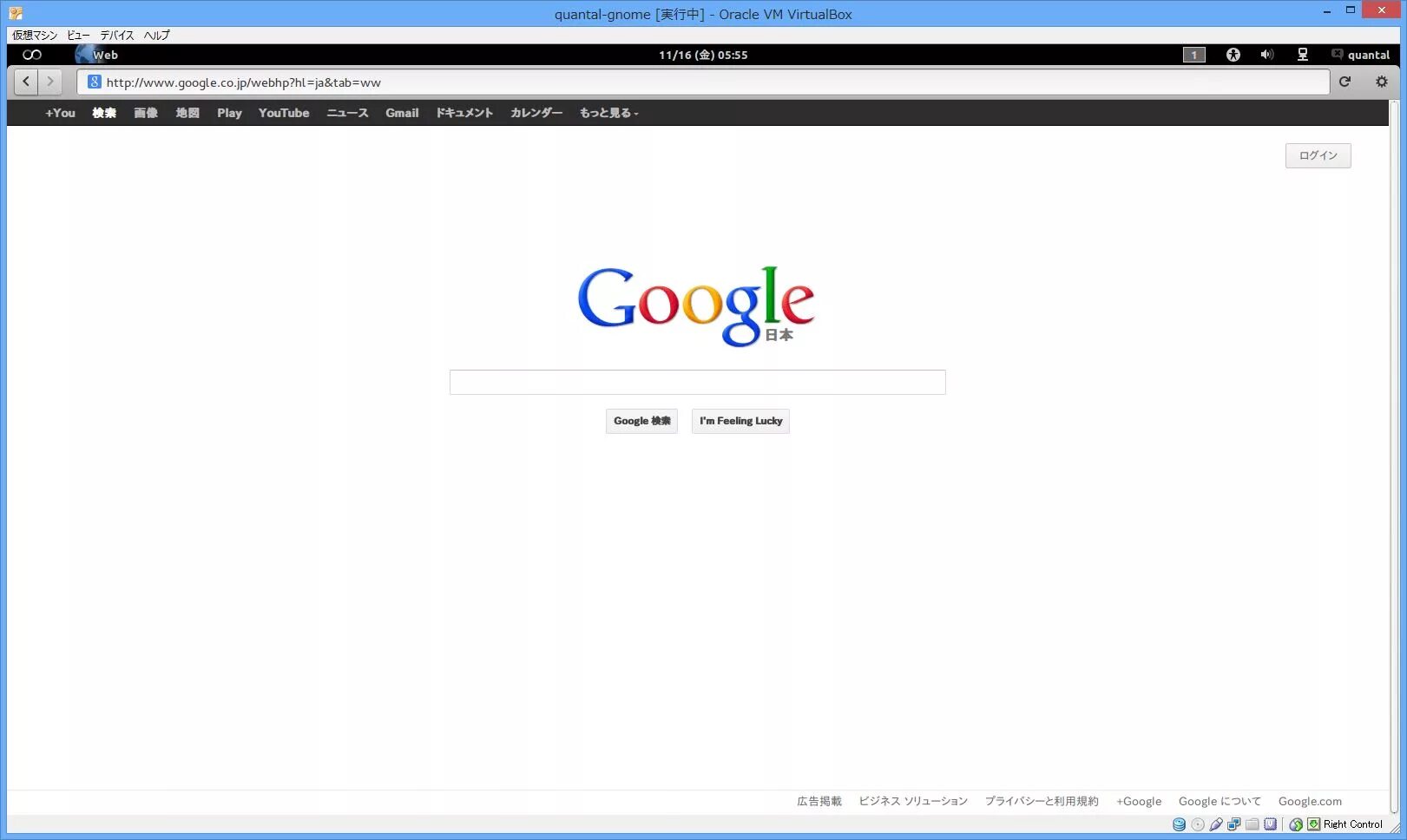Open the volume control in top bar
Viewport: 1407px width, 840px height.
point(1267,55)
